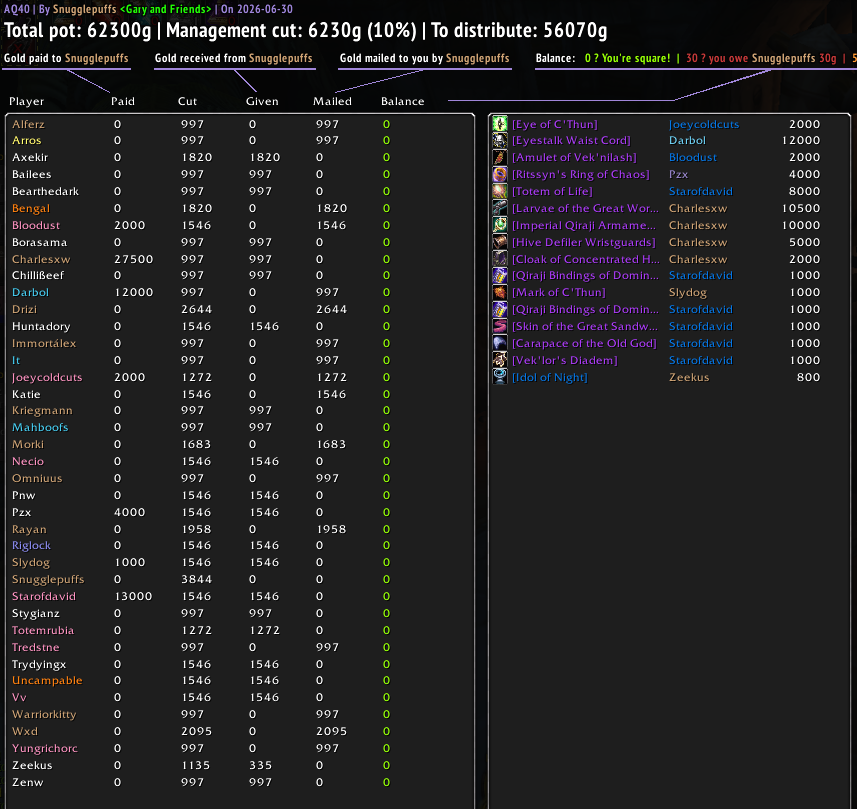
Task: Open the [Eye of C'Thun] item link
Action: (x=554, y=125)
